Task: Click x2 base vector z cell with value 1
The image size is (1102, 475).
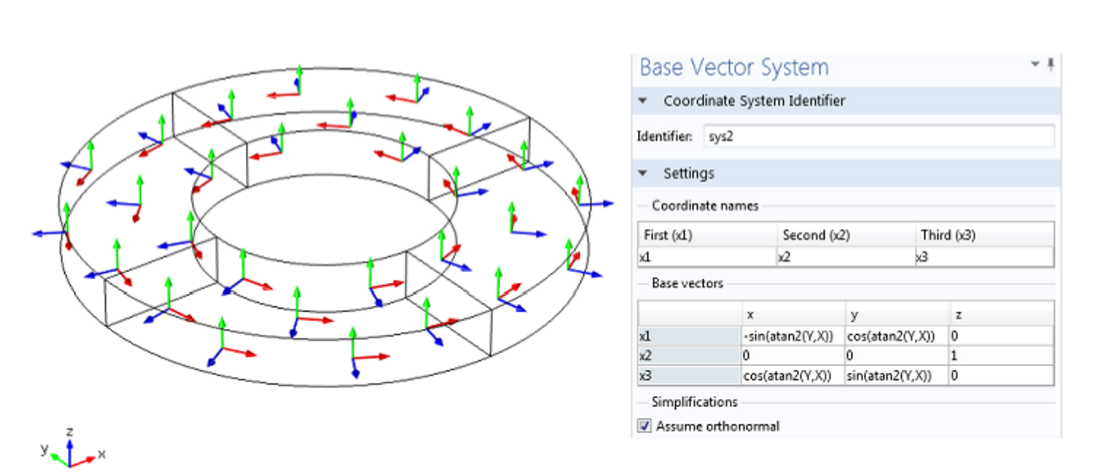Action: (1001, 355)
